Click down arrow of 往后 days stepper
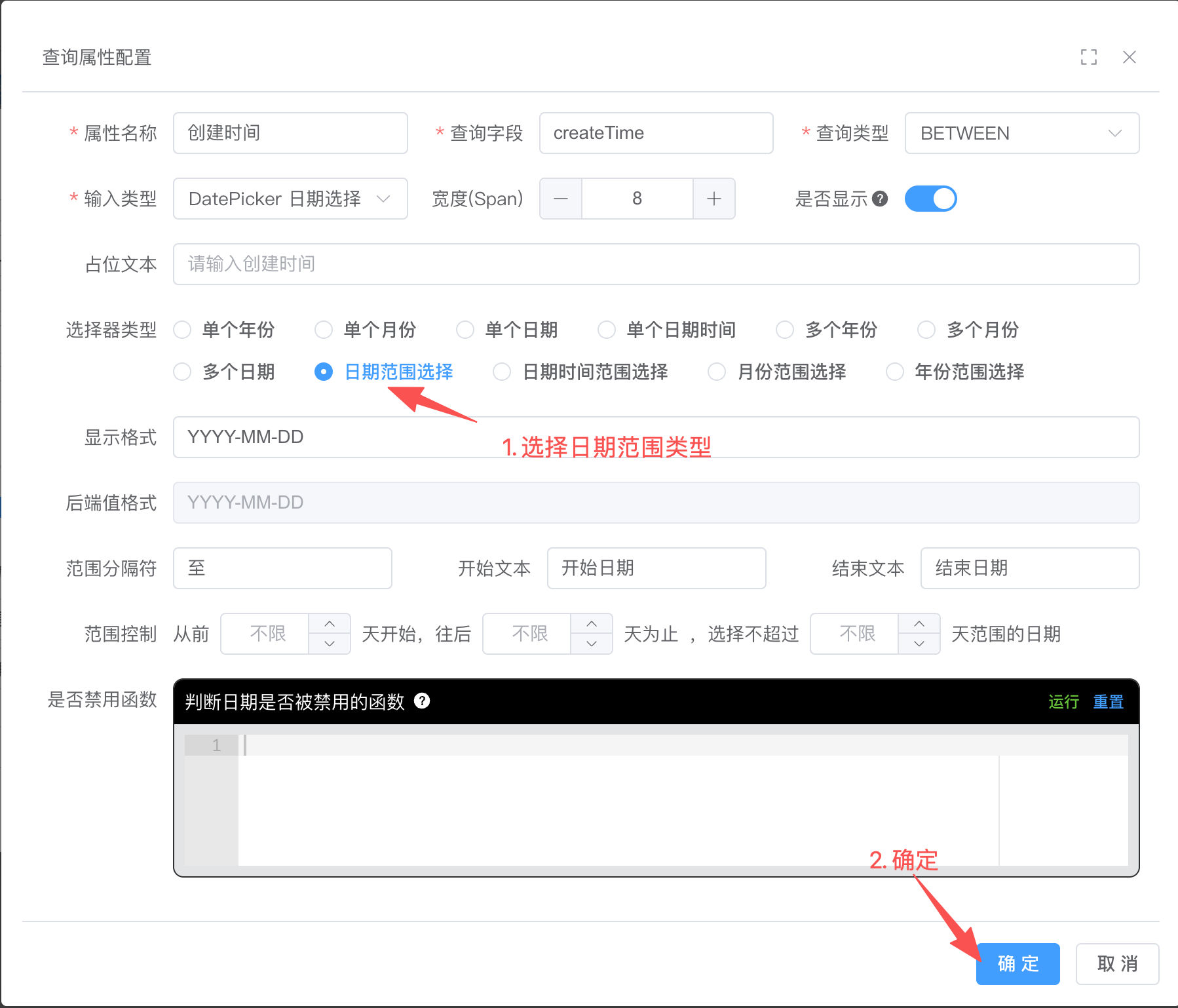 coord(592,644)
